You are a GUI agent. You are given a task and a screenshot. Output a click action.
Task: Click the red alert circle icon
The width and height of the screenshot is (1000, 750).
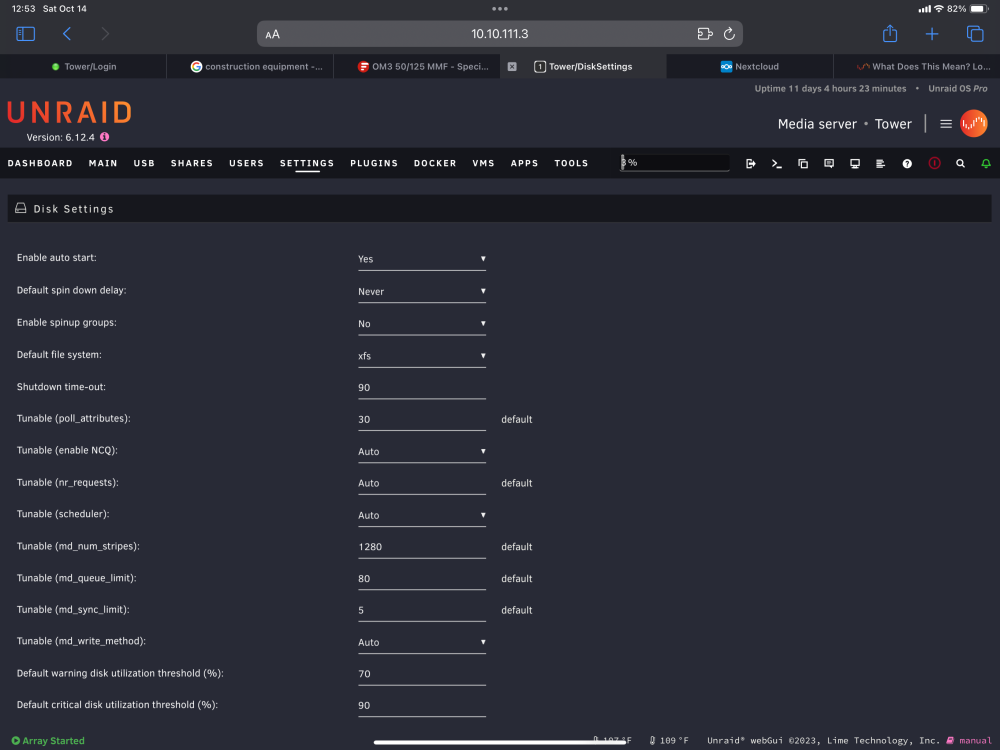(x=934, y=163)
